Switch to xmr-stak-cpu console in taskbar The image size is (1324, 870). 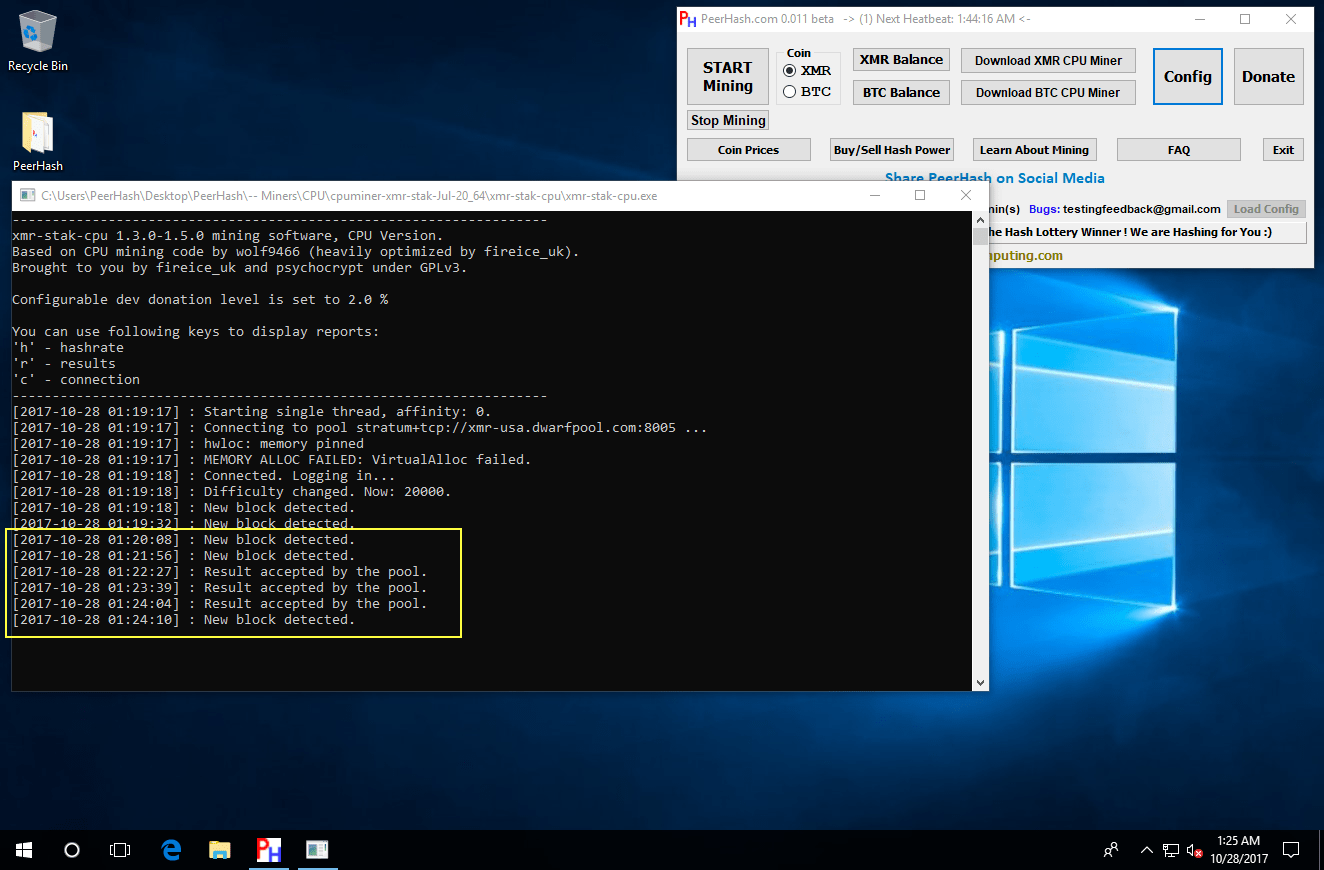click(317, 850)
